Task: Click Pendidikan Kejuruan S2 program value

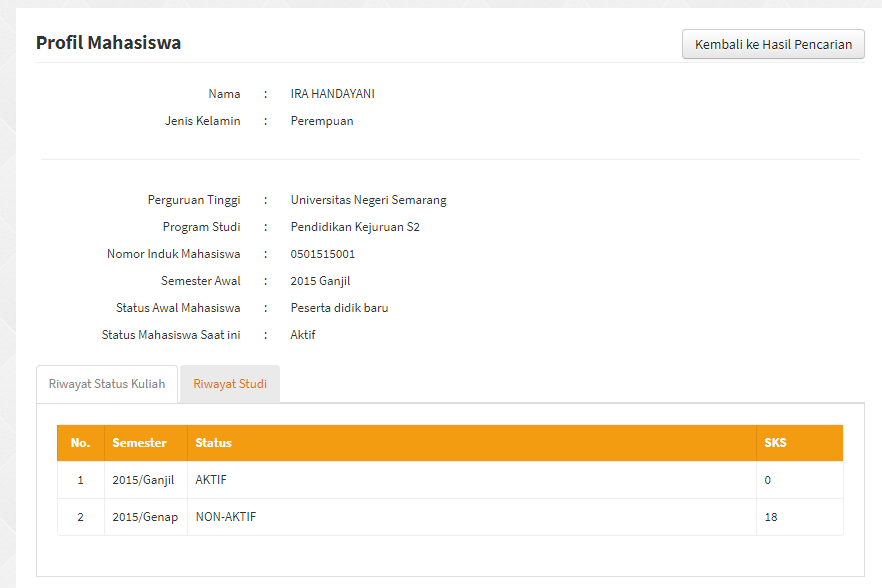Action: point(355,227)
